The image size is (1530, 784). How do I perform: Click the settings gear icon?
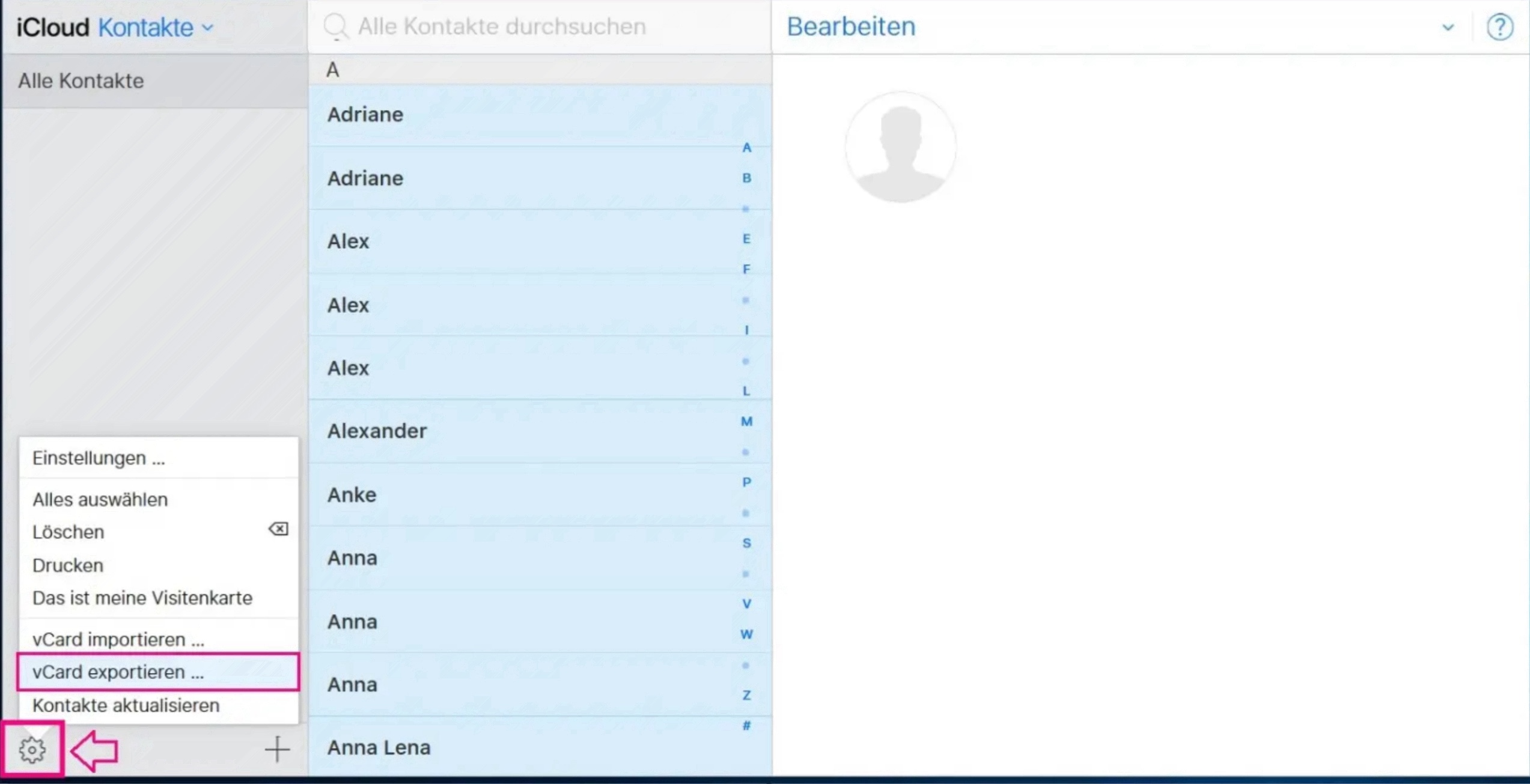click(x=32, y=749)
